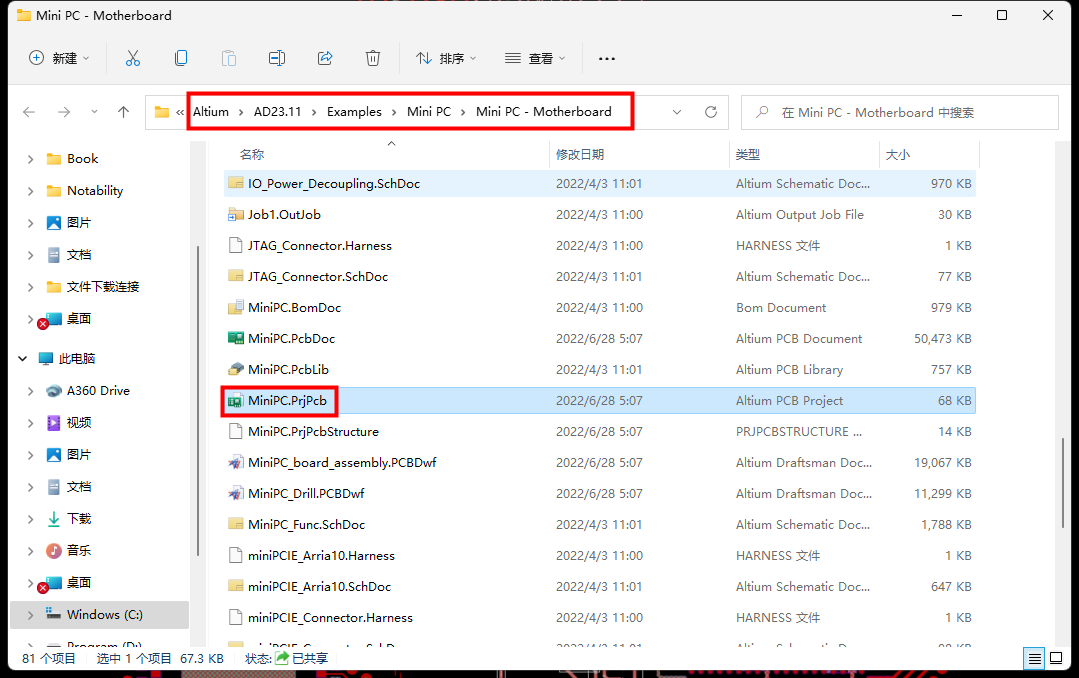
Task: Open the more options ellipsis menu
Action: [606, 58]
